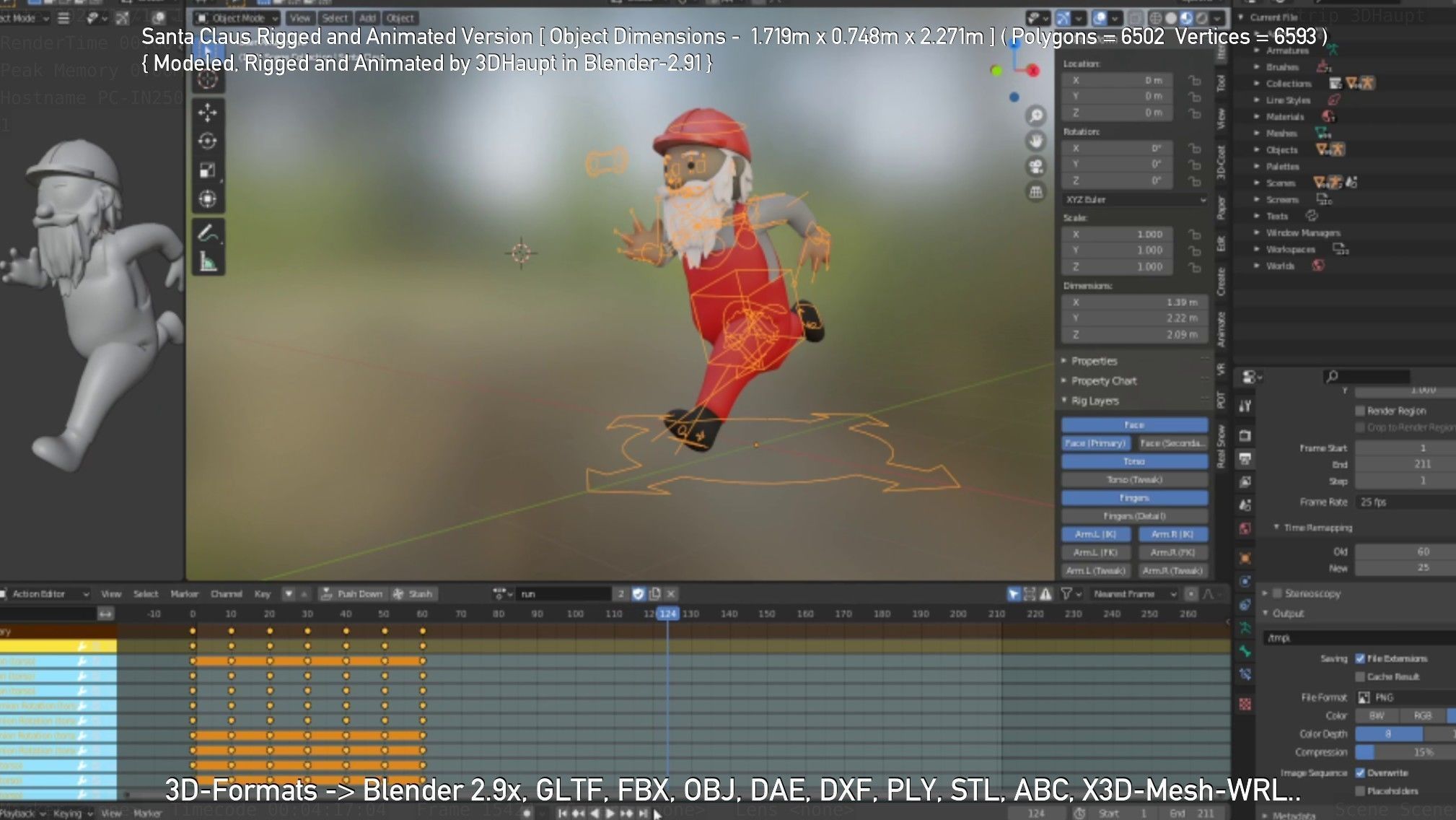This screenshot has width=1456, height=820.
Task: Open the XYZ Euler rotation mode dropdown
Action: click(1135, 199)
